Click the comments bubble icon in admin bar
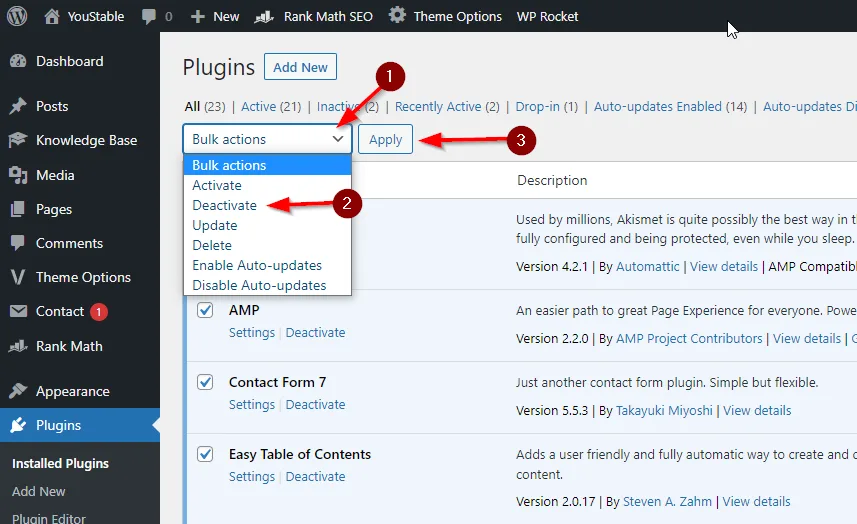The image size is (857, 524). (x=149, y=16)
